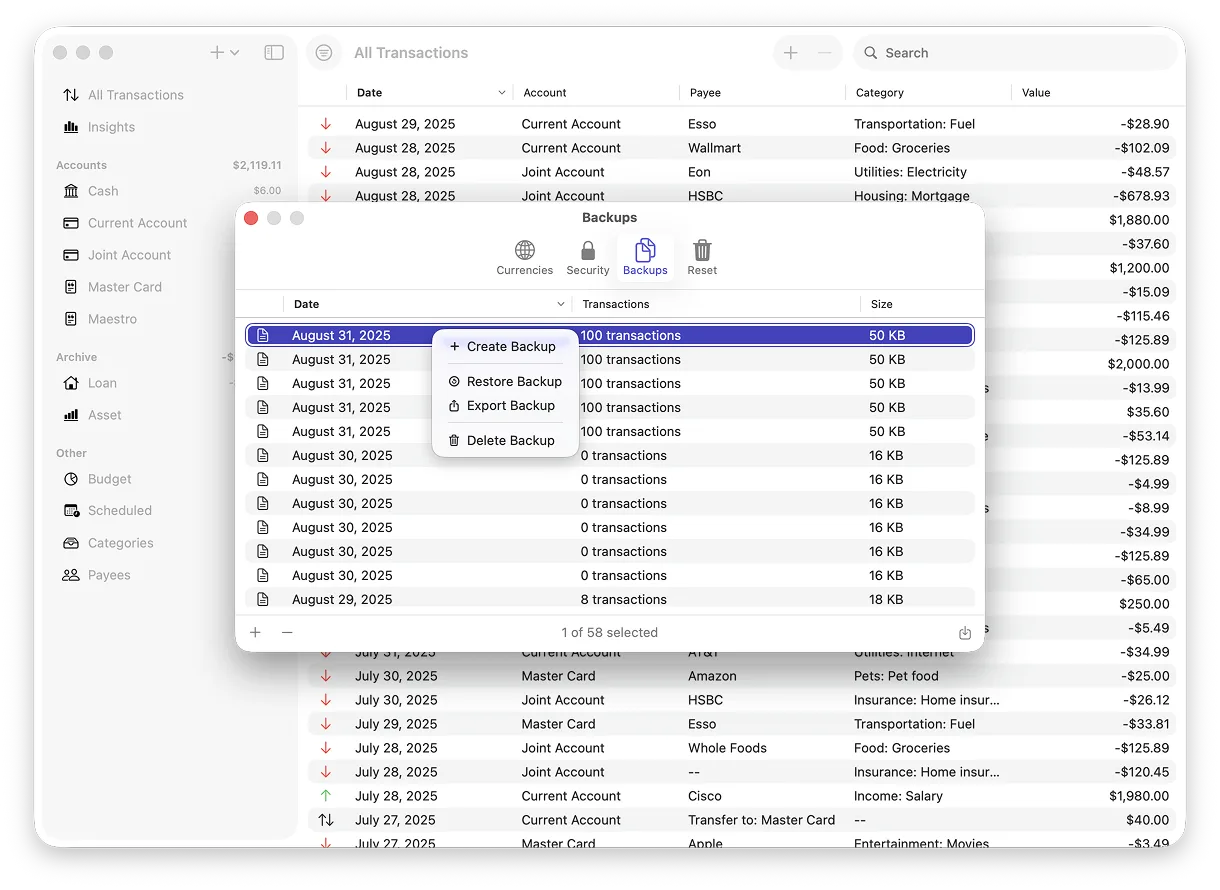1220x890 pixels.
Task: Open the Date column sort dropdown in Backups
Action: click(560, 304)
